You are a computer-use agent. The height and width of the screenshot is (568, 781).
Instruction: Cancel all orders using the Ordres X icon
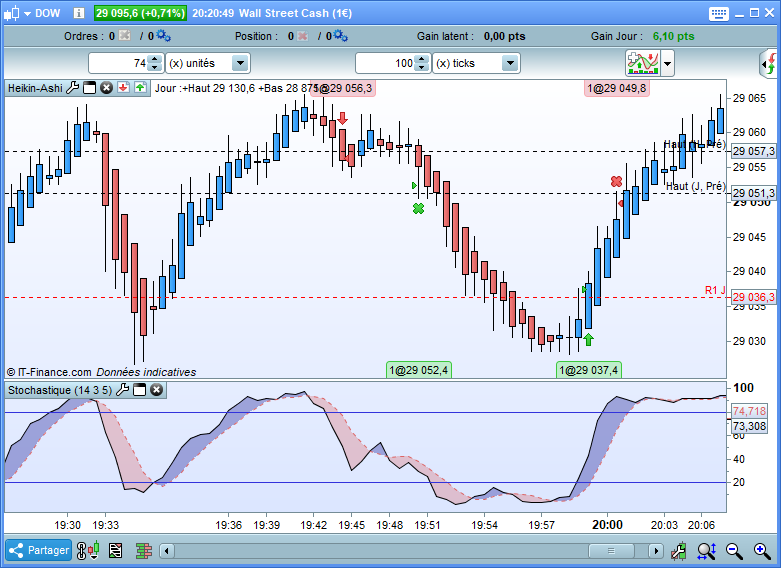click(125, 35)
